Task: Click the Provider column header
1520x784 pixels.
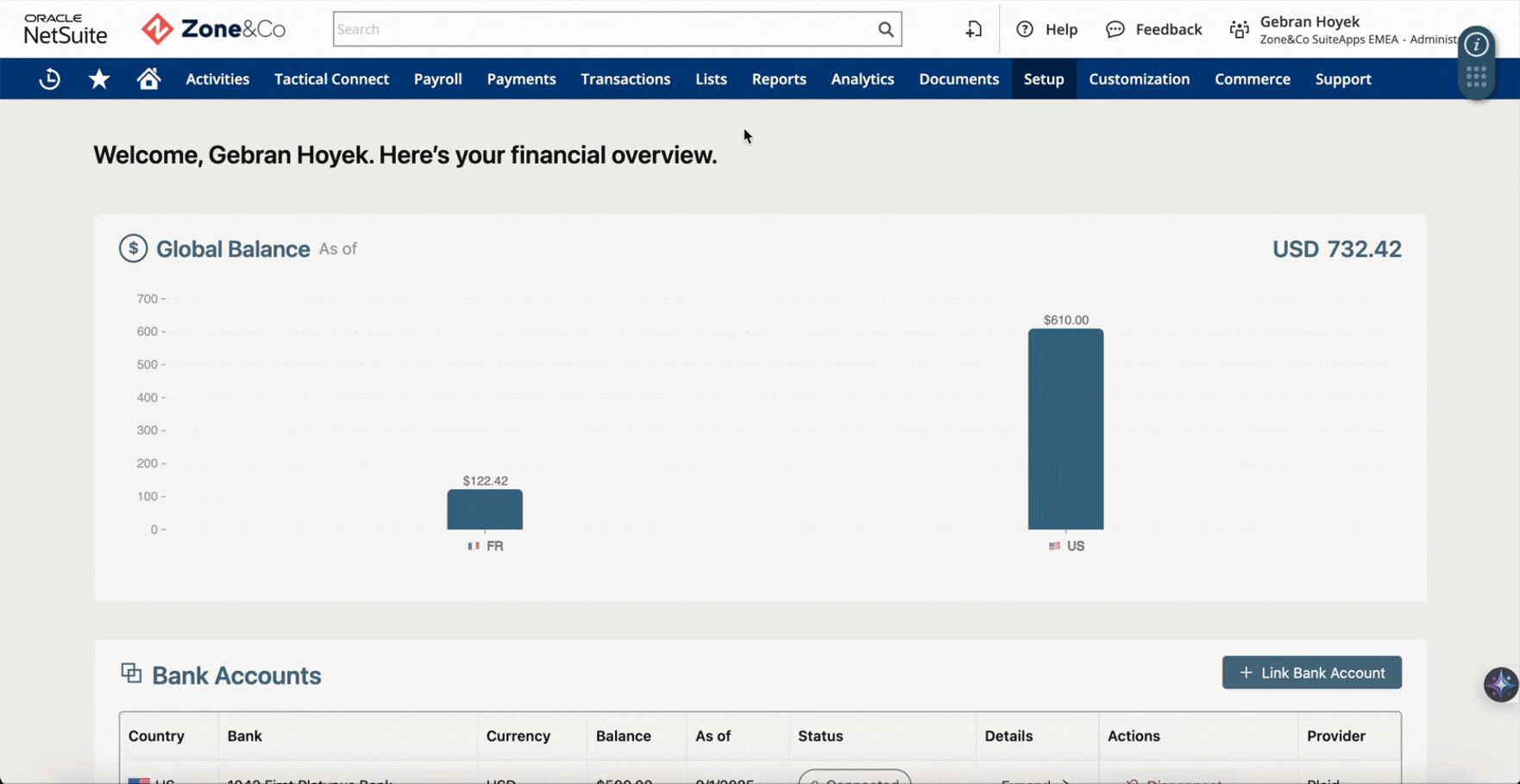Action: click(1335, 736)
